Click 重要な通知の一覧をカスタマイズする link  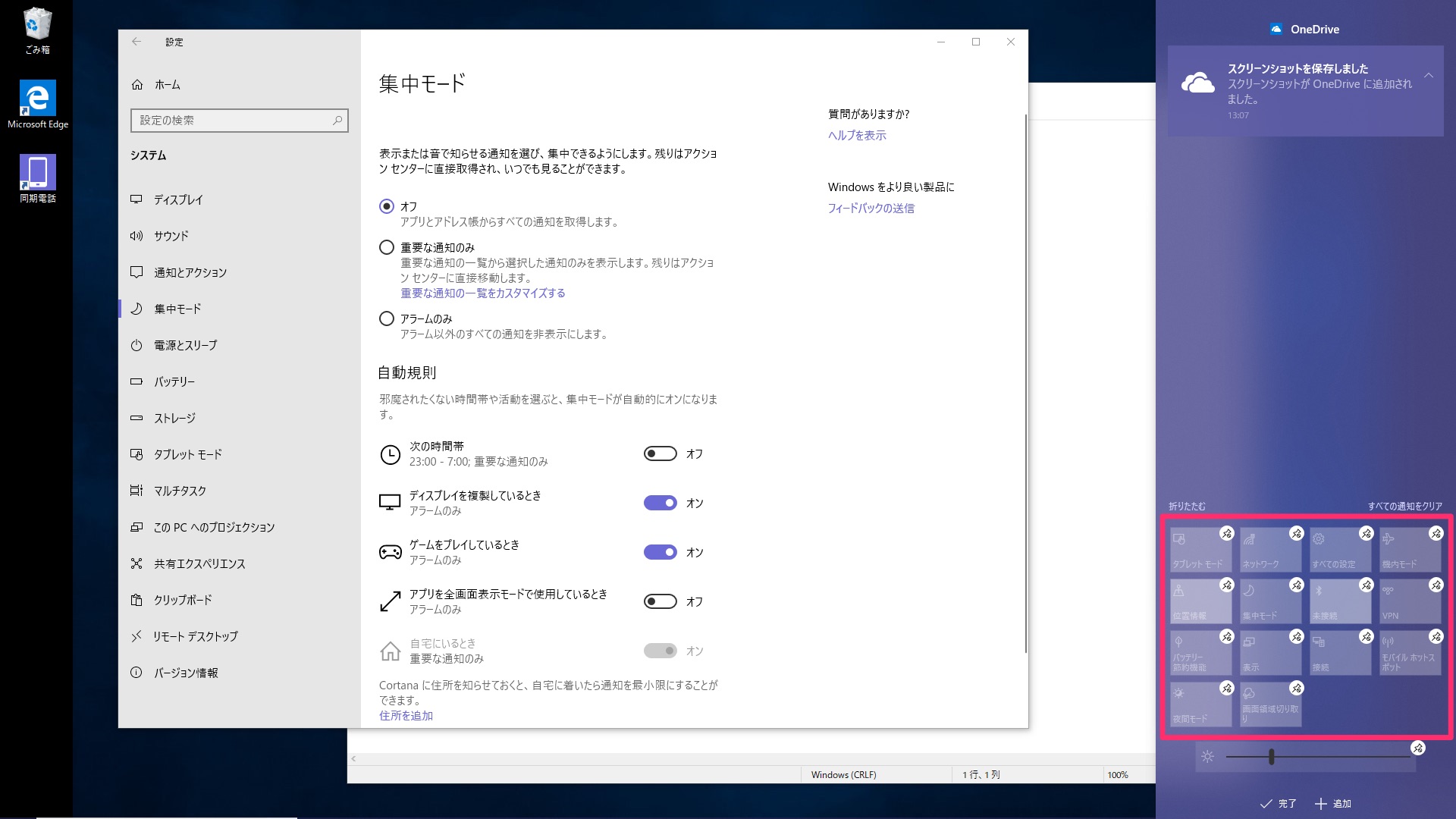483,293
